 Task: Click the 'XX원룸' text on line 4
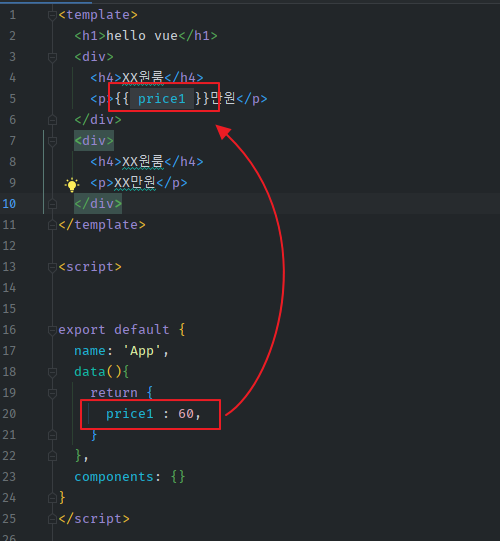[x=143, y=78]
